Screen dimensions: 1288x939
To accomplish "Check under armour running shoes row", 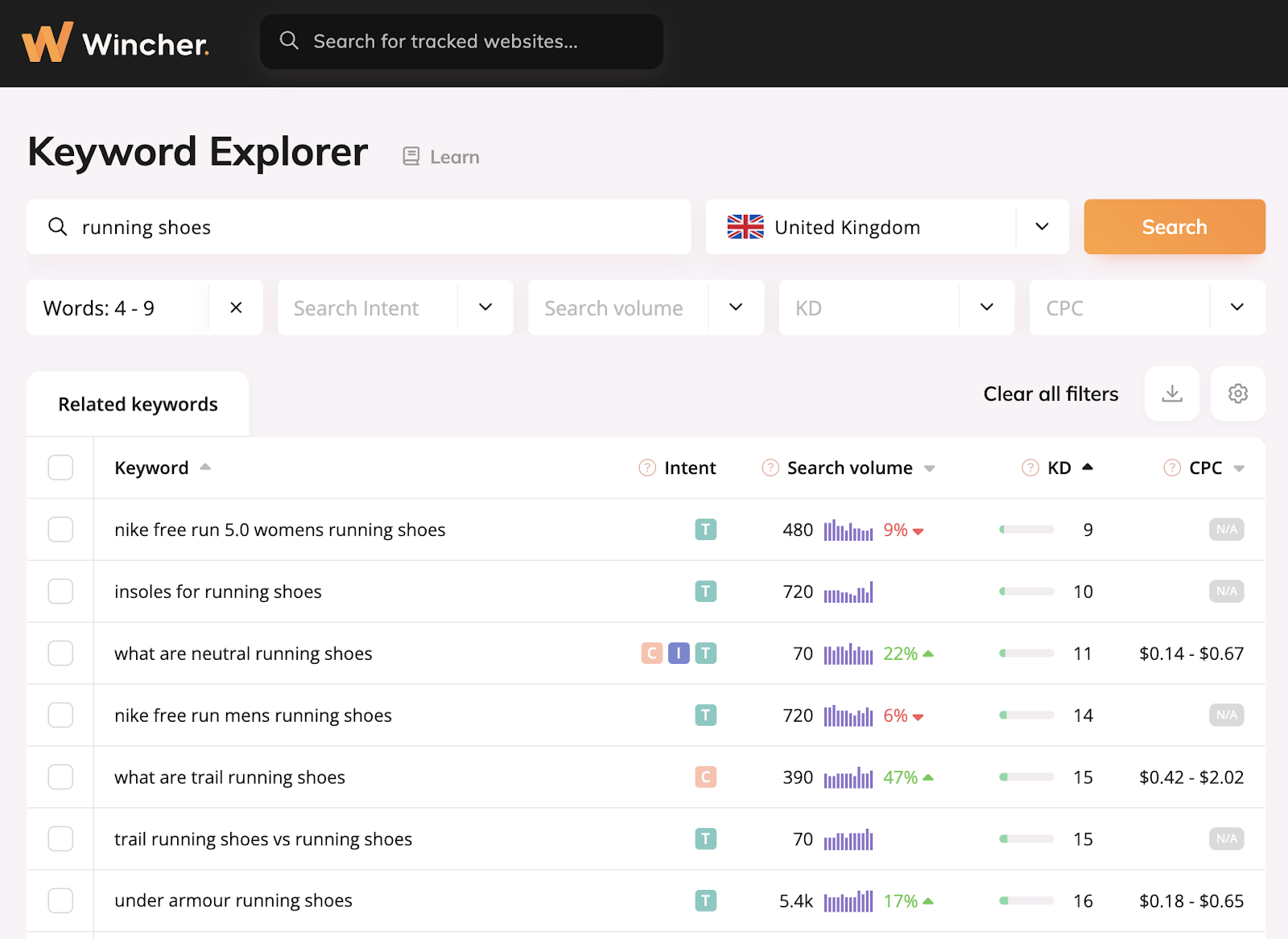I will tap(60, 900).
